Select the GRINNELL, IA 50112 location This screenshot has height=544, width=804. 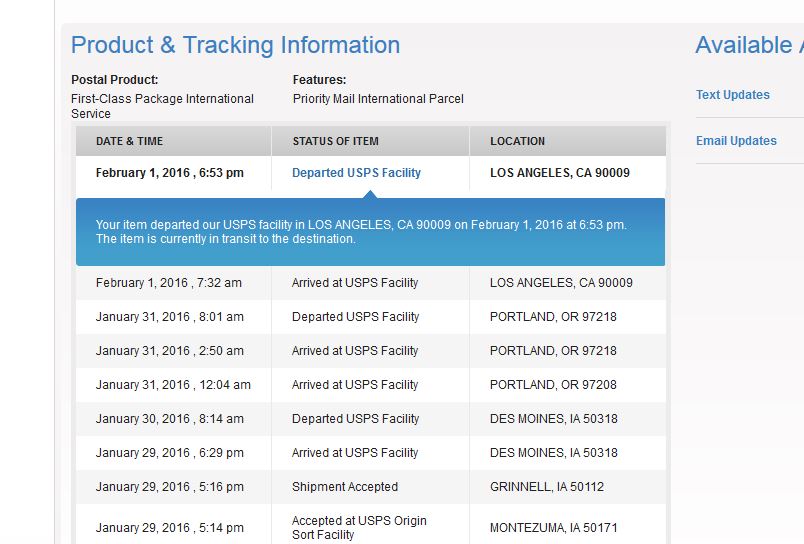[547, 487]
